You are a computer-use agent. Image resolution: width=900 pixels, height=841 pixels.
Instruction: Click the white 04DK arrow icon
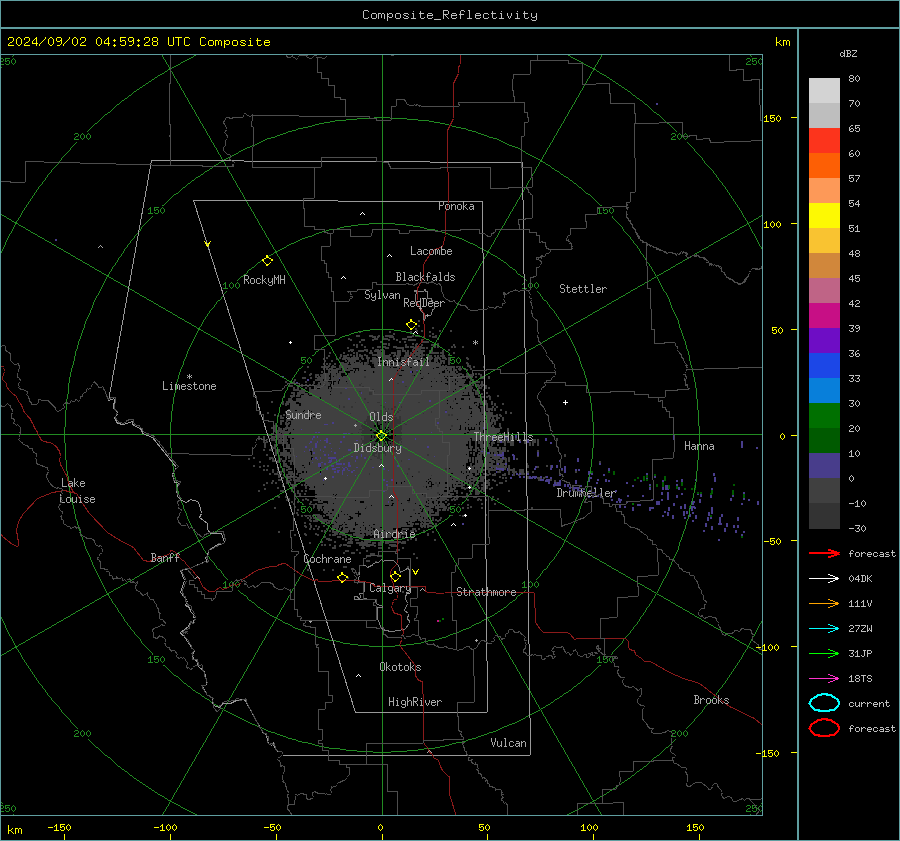click(824, 578)
